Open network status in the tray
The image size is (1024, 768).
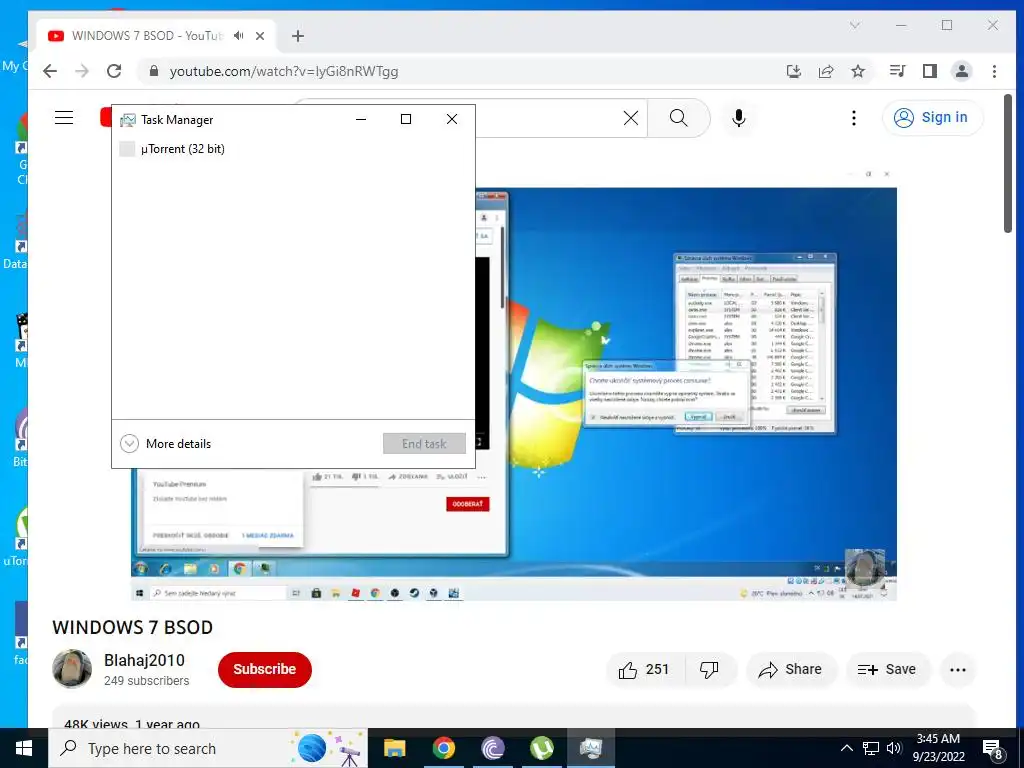click(871, 748)
